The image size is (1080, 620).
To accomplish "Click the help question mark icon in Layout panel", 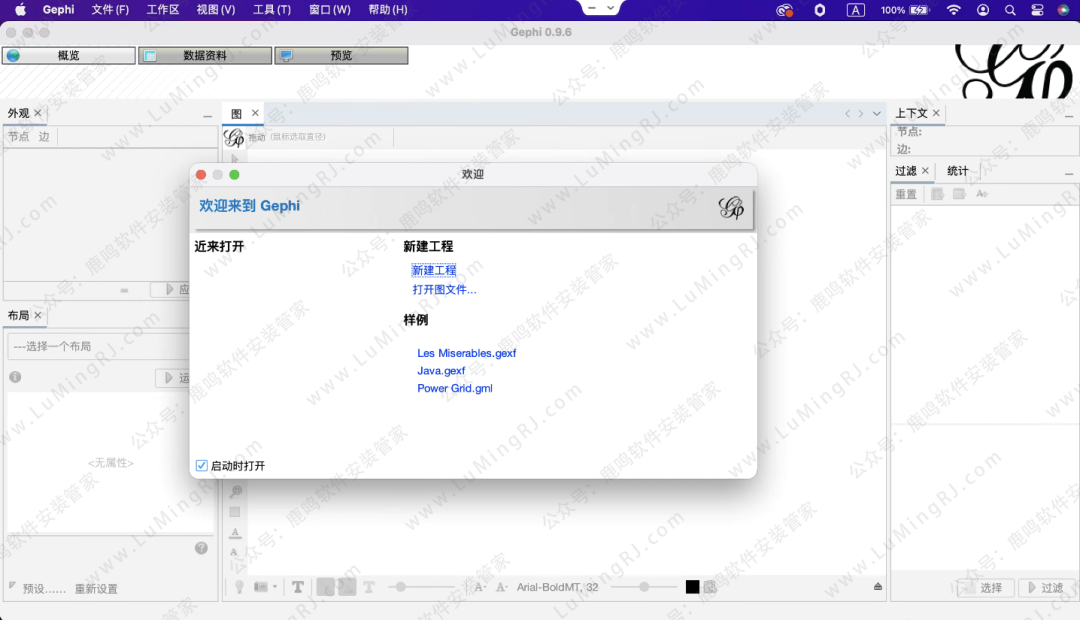I will point(201,548).
